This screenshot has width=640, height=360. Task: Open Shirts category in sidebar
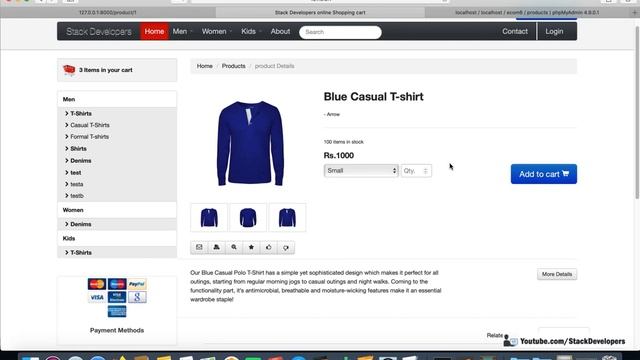tap(78, 149)
